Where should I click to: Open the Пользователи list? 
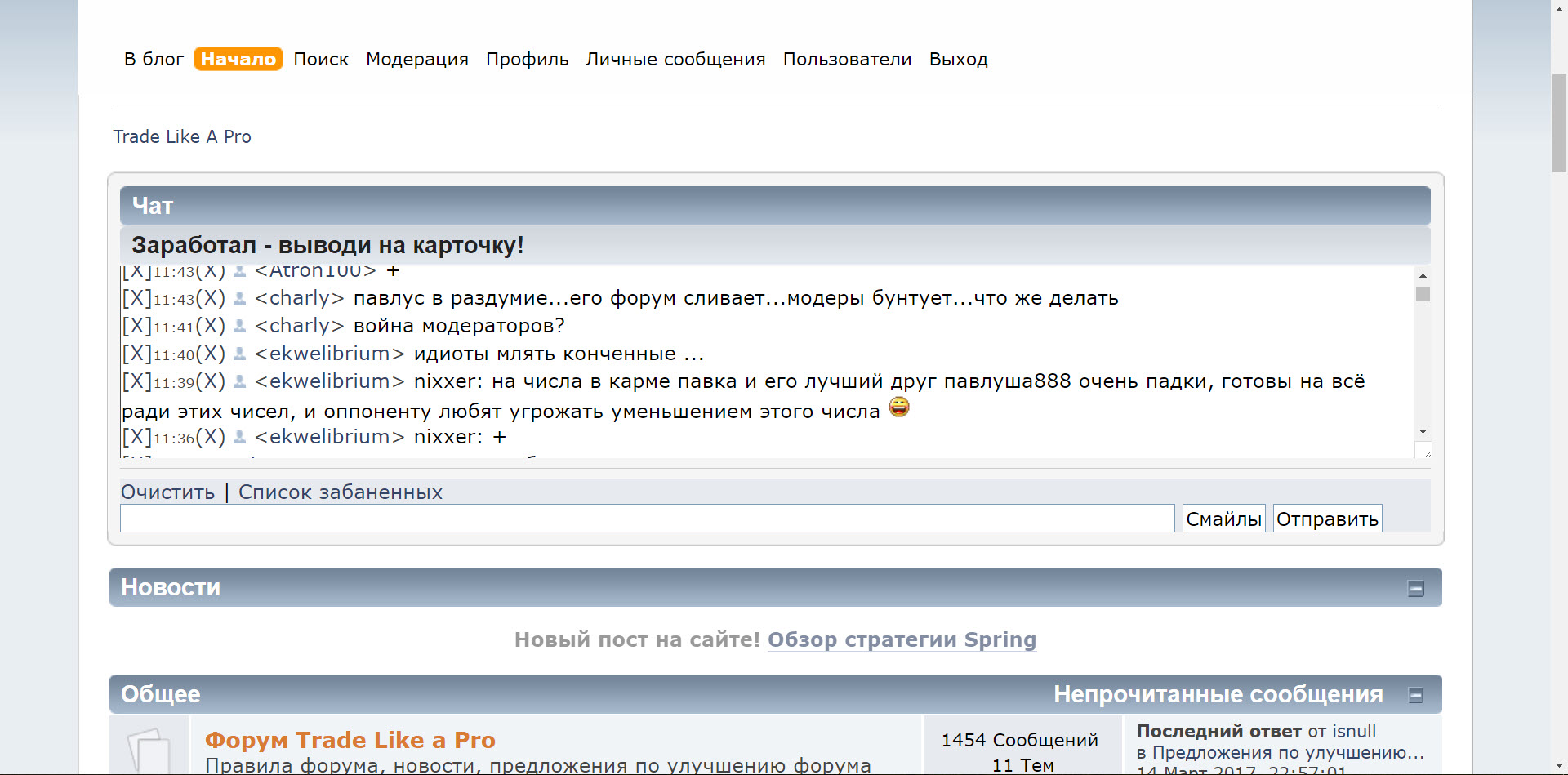click(x=847, y=59)
